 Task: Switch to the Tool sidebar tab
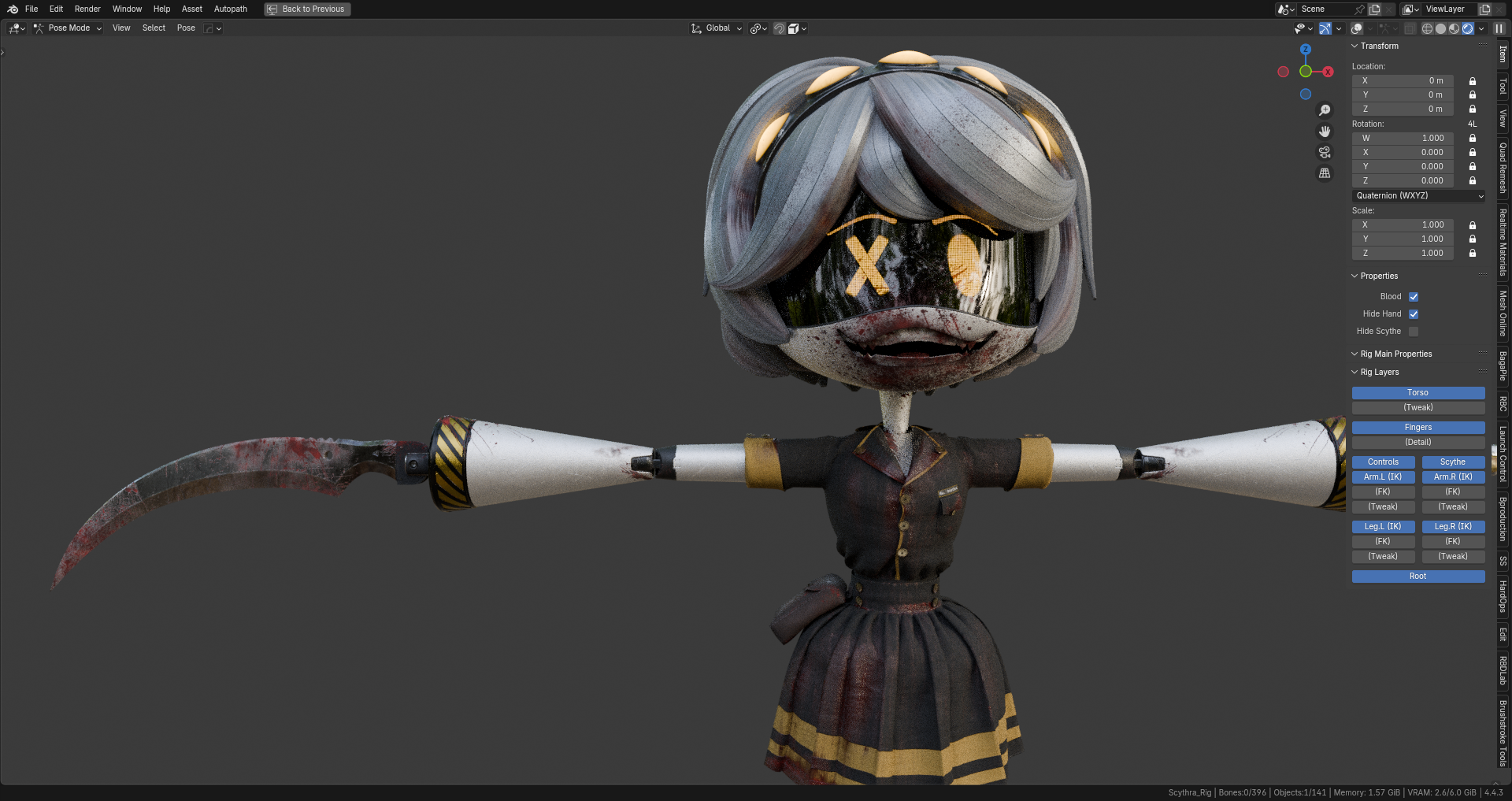pyautogui.click(x=1503, y=86)
